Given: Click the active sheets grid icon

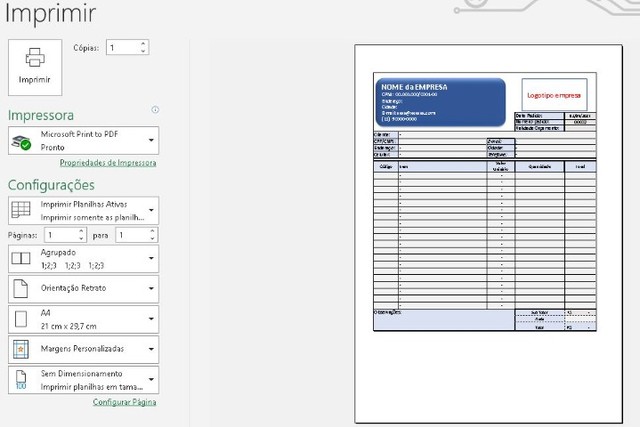Looking at the screenshot, I should click(x=21, y=210).
